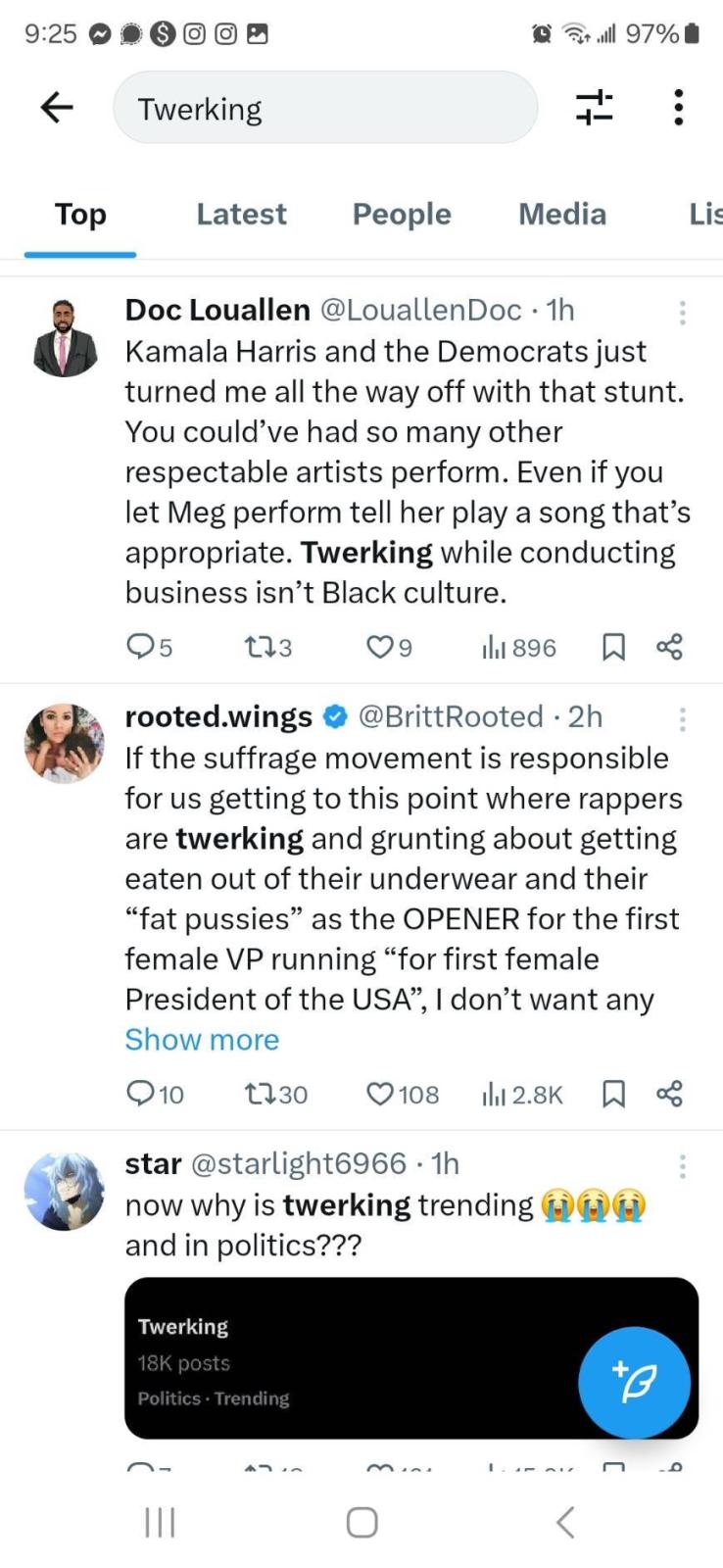Open more options on Doc Louallen's post
The width and height of the screenshot is (723, 1568).
coord(682,313)
